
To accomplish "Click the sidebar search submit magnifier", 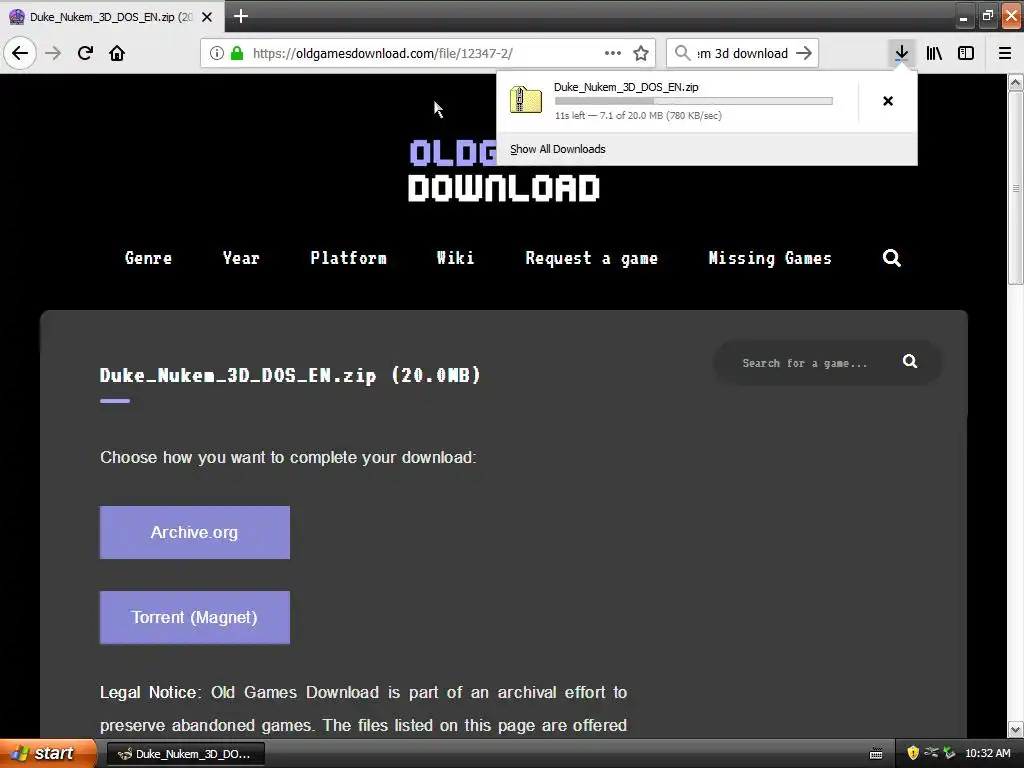I will pos(910,361).
